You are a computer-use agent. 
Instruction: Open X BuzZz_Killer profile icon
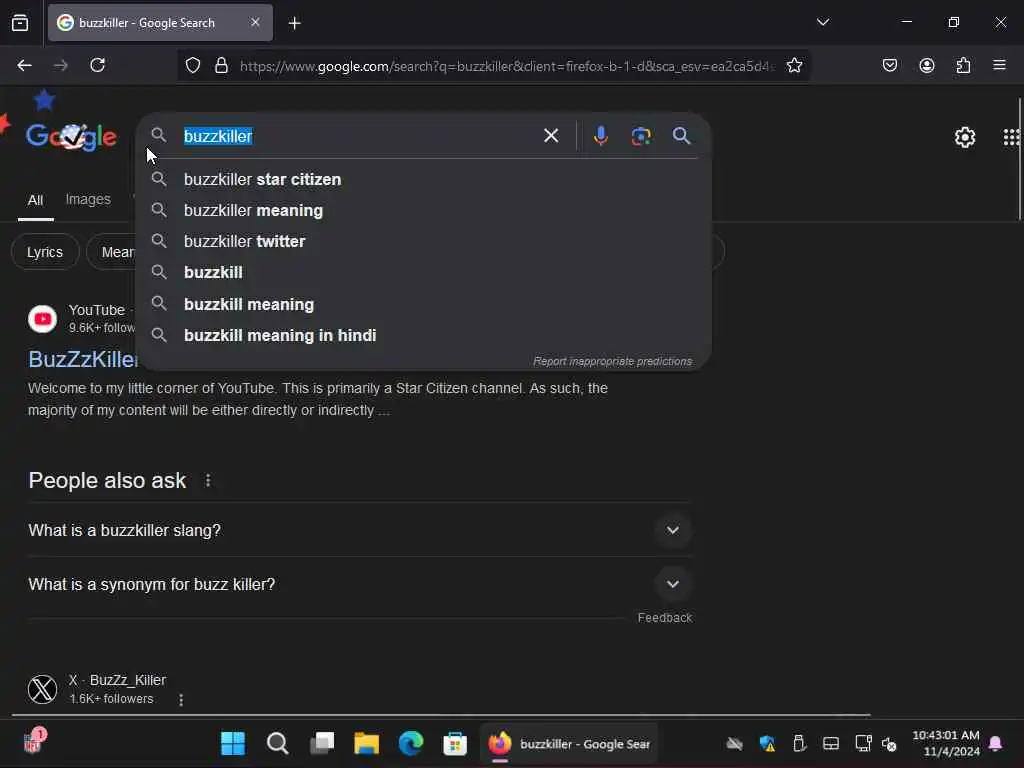click(x=42, y=690)
